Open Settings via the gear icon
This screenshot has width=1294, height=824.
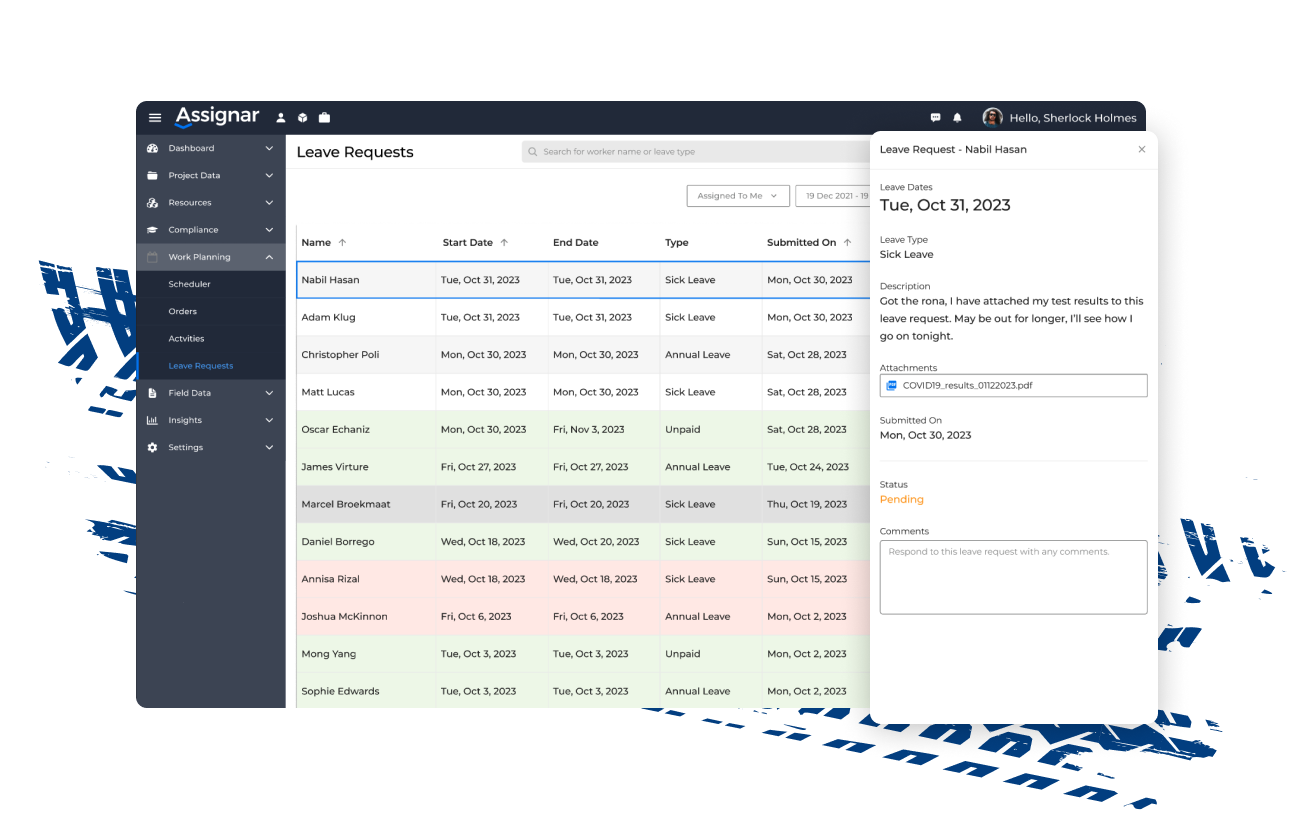pyautogui.click(x=151, y=447)
